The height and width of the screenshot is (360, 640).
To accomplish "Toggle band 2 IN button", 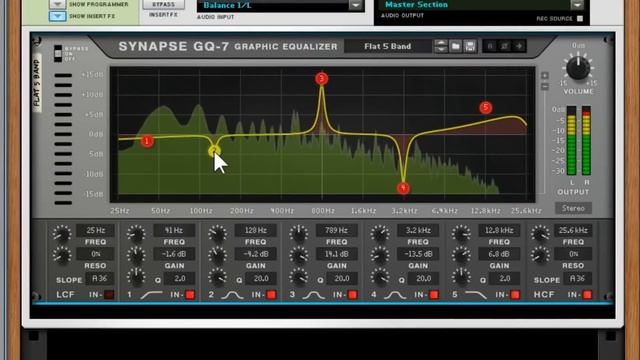I will pos(271,294).
